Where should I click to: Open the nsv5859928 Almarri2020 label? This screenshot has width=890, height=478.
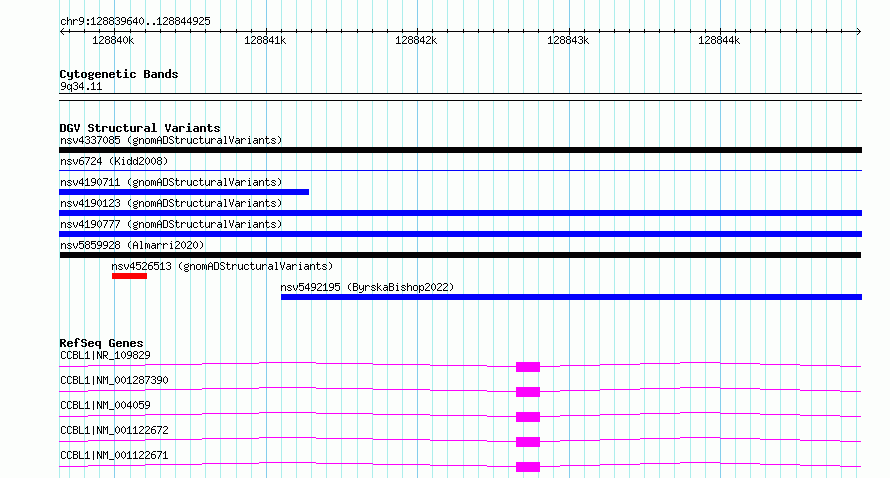click(x=132, y=245)
